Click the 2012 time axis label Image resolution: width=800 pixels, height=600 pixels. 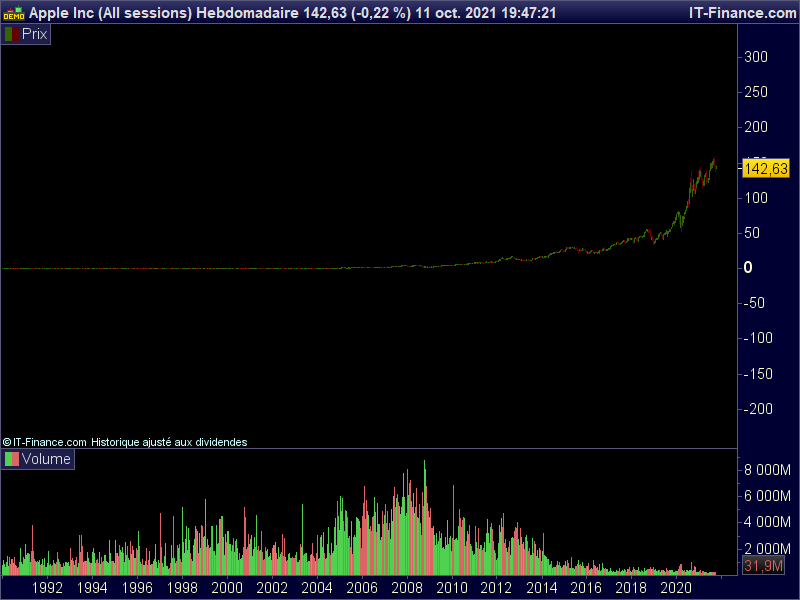point(496,588)
